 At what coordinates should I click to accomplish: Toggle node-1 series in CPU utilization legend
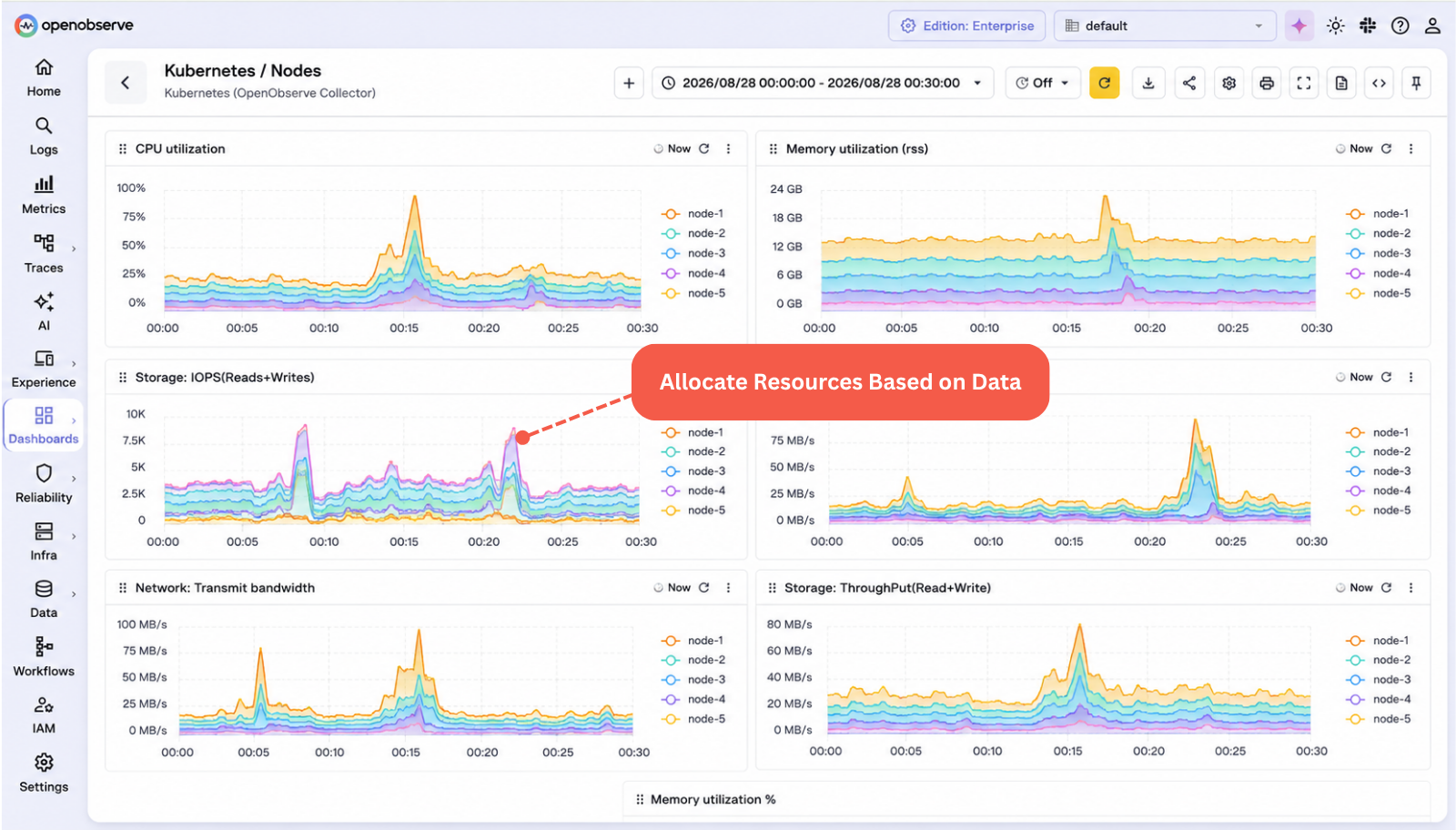pos(693,214)
